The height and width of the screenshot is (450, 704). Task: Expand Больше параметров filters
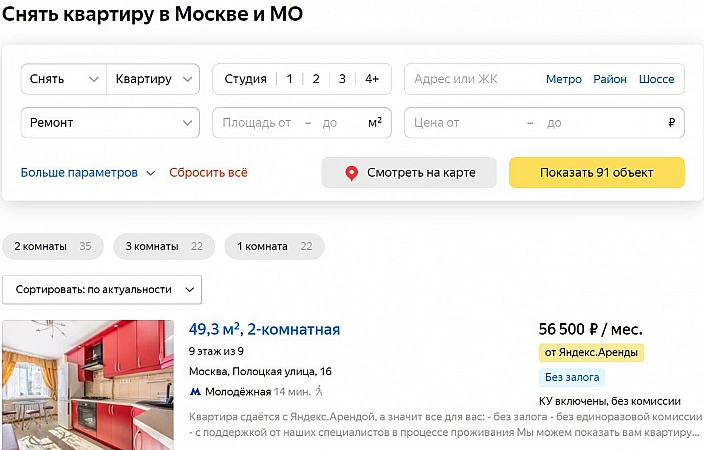[x=88, y=172]
